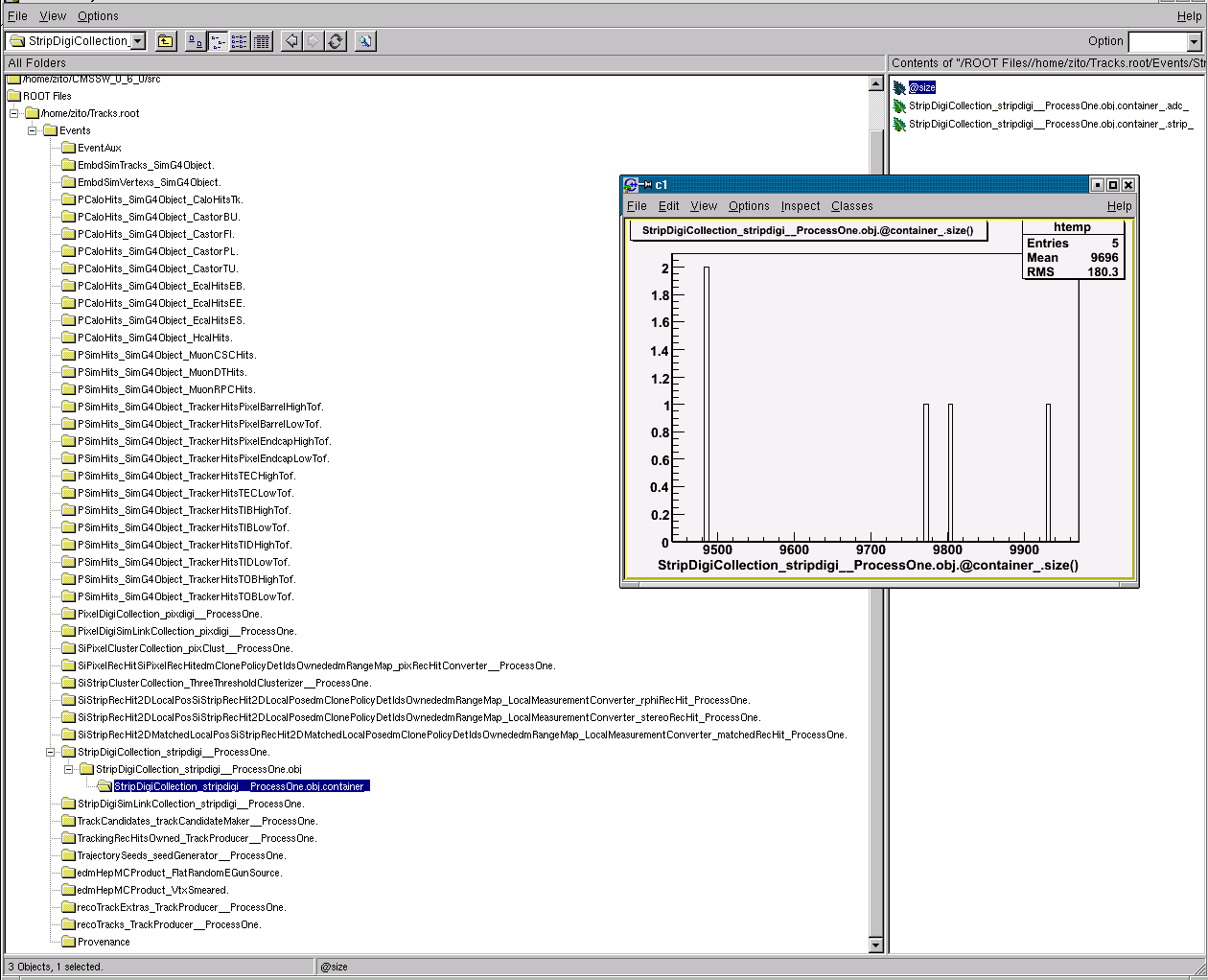Select the @size leaf in contents pane
Viewport: 1208px width, 980px height.
(921, 87)
